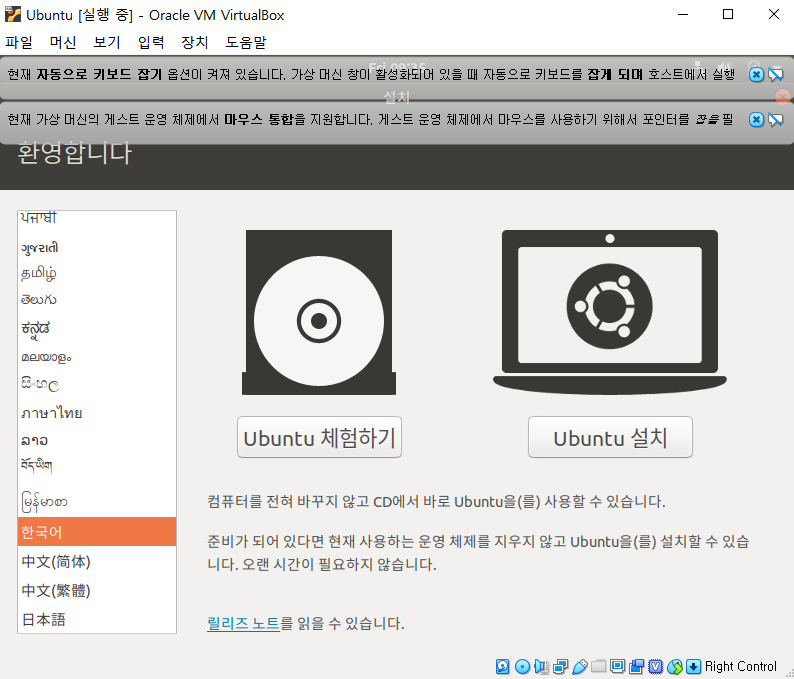Click the VirtualBox title bar app icon
Screen dimensions: 794x679
13,14
